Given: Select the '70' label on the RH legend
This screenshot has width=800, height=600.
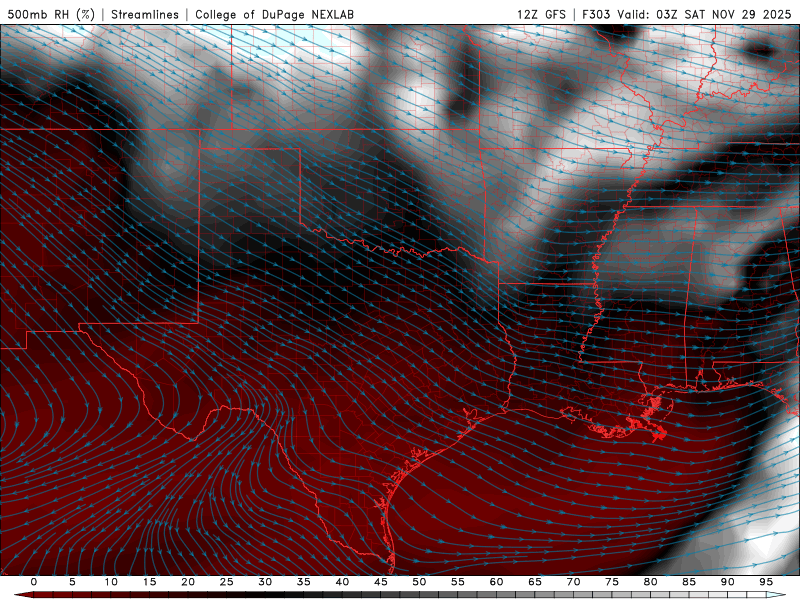Looking at the screenshot, I should pos(573,582).
